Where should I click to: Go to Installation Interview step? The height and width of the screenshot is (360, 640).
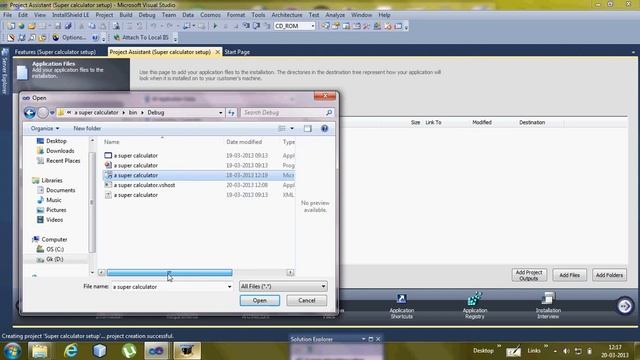548,306
